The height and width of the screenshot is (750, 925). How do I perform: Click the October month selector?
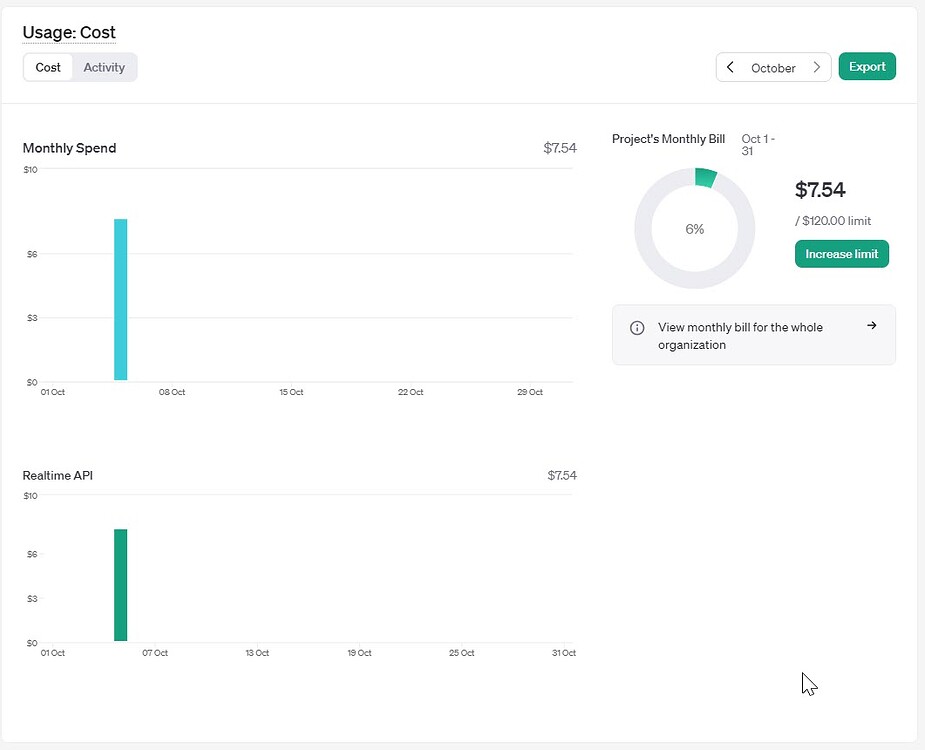(x=774, y=67)
